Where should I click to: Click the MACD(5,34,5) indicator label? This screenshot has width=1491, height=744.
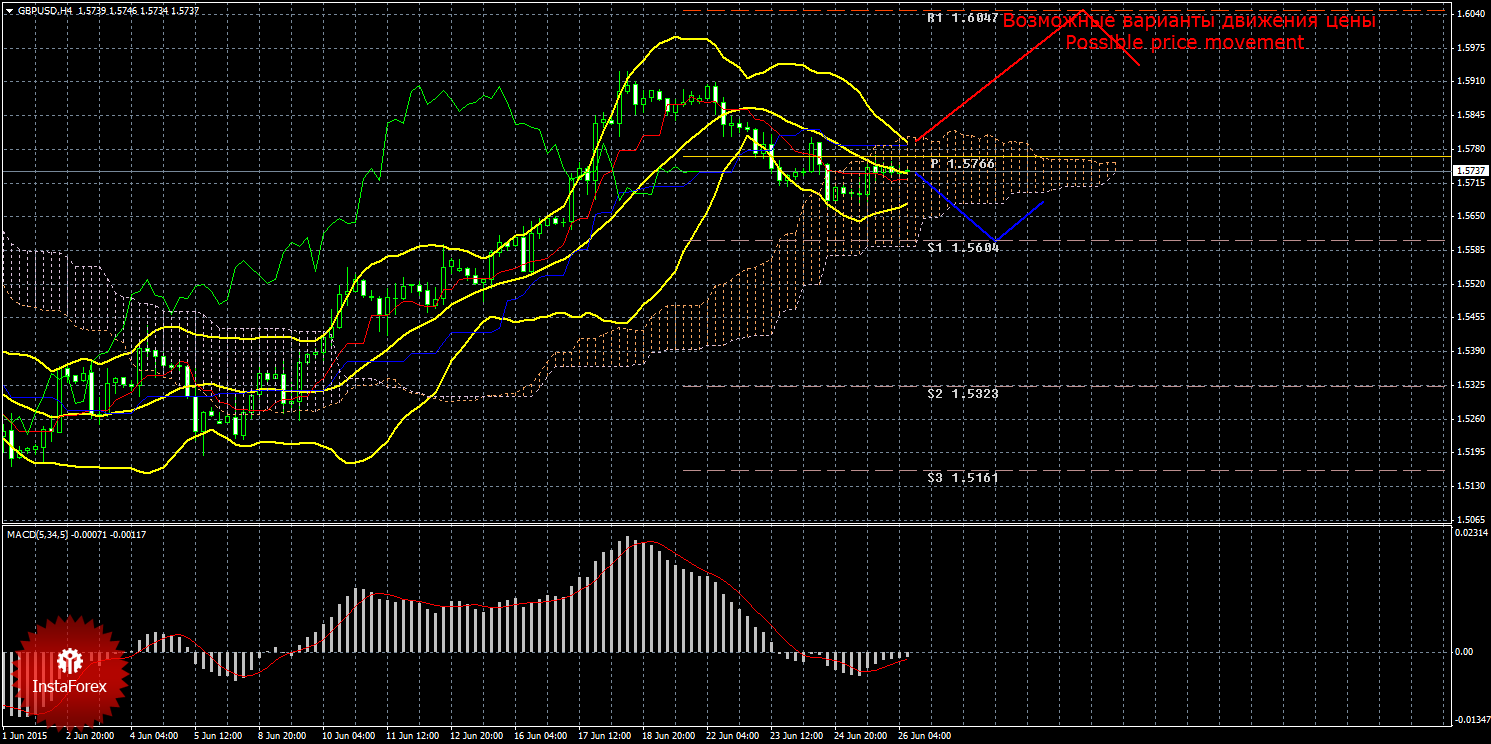[40, 535]
